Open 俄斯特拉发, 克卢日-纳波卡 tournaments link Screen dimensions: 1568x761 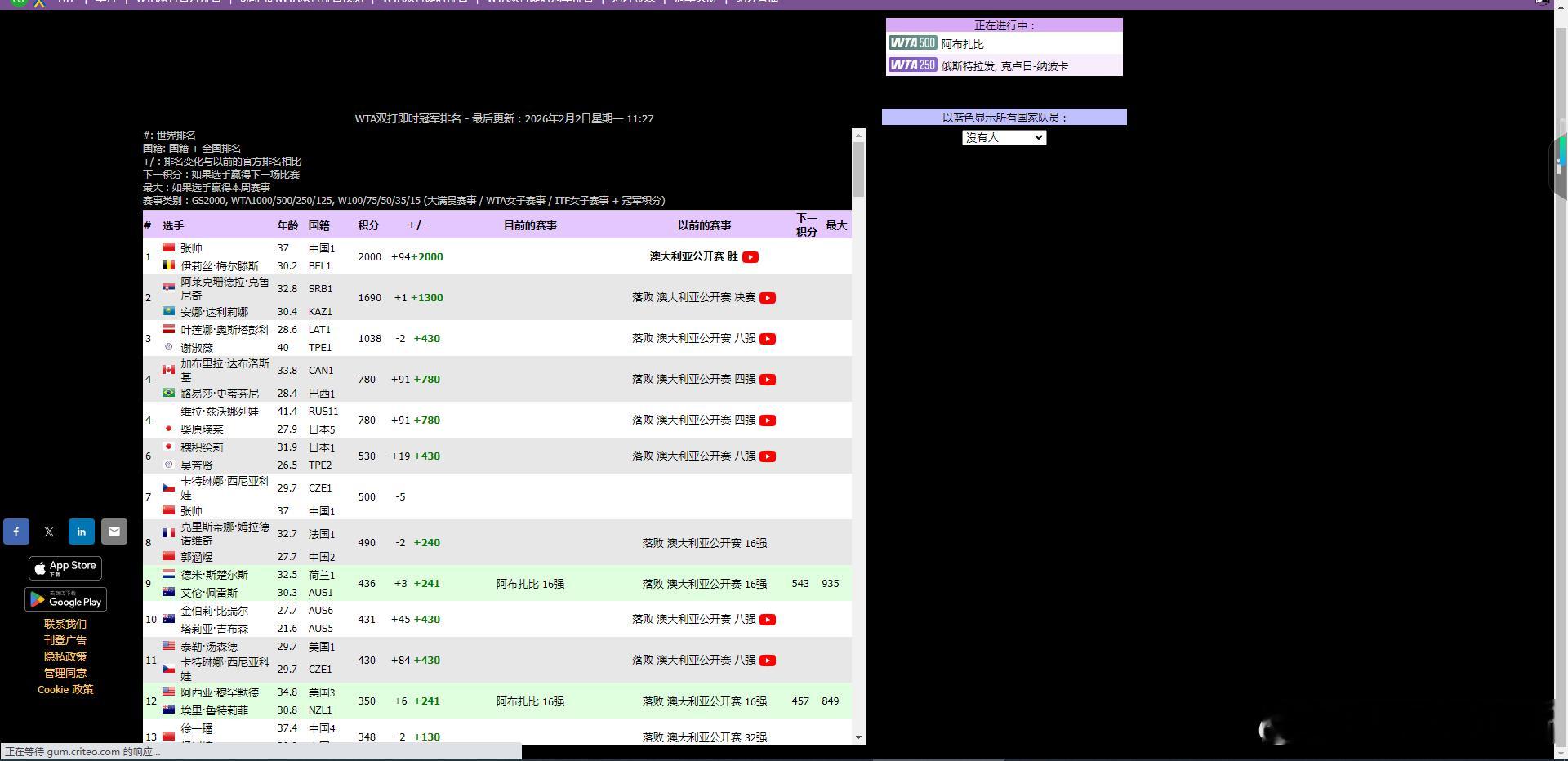click(x=1004, y=66)
